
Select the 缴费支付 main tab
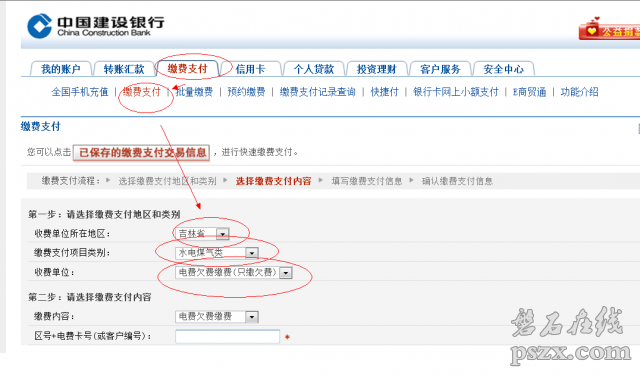pos(188,68)
